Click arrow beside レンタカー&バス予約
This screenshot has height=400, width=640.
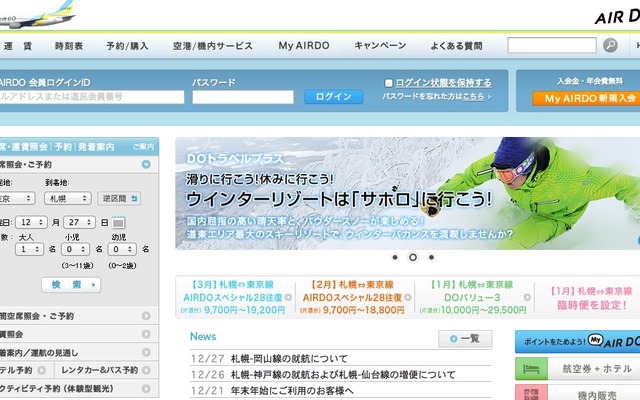coord(147,370)
